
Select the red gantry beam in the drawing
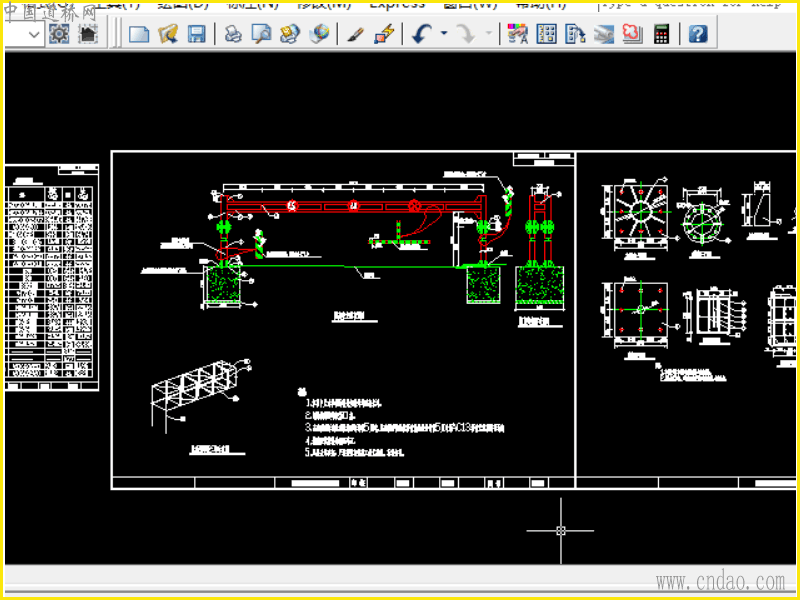pyautogui.click(x=353, y=206)
